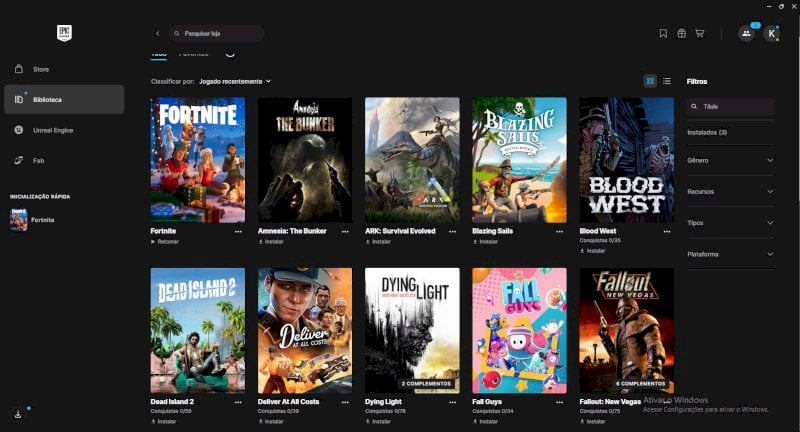
Task: Expand the Plataforma filter
Action: coord(731,254)
